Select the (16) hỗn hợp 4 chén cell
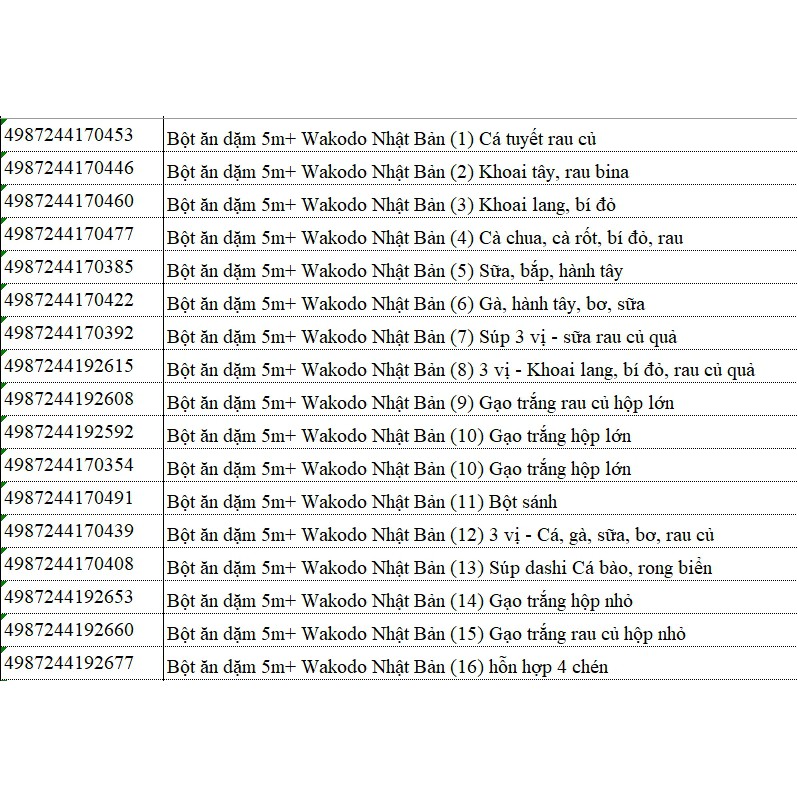 pyautogui.click(x=480, y=663)
